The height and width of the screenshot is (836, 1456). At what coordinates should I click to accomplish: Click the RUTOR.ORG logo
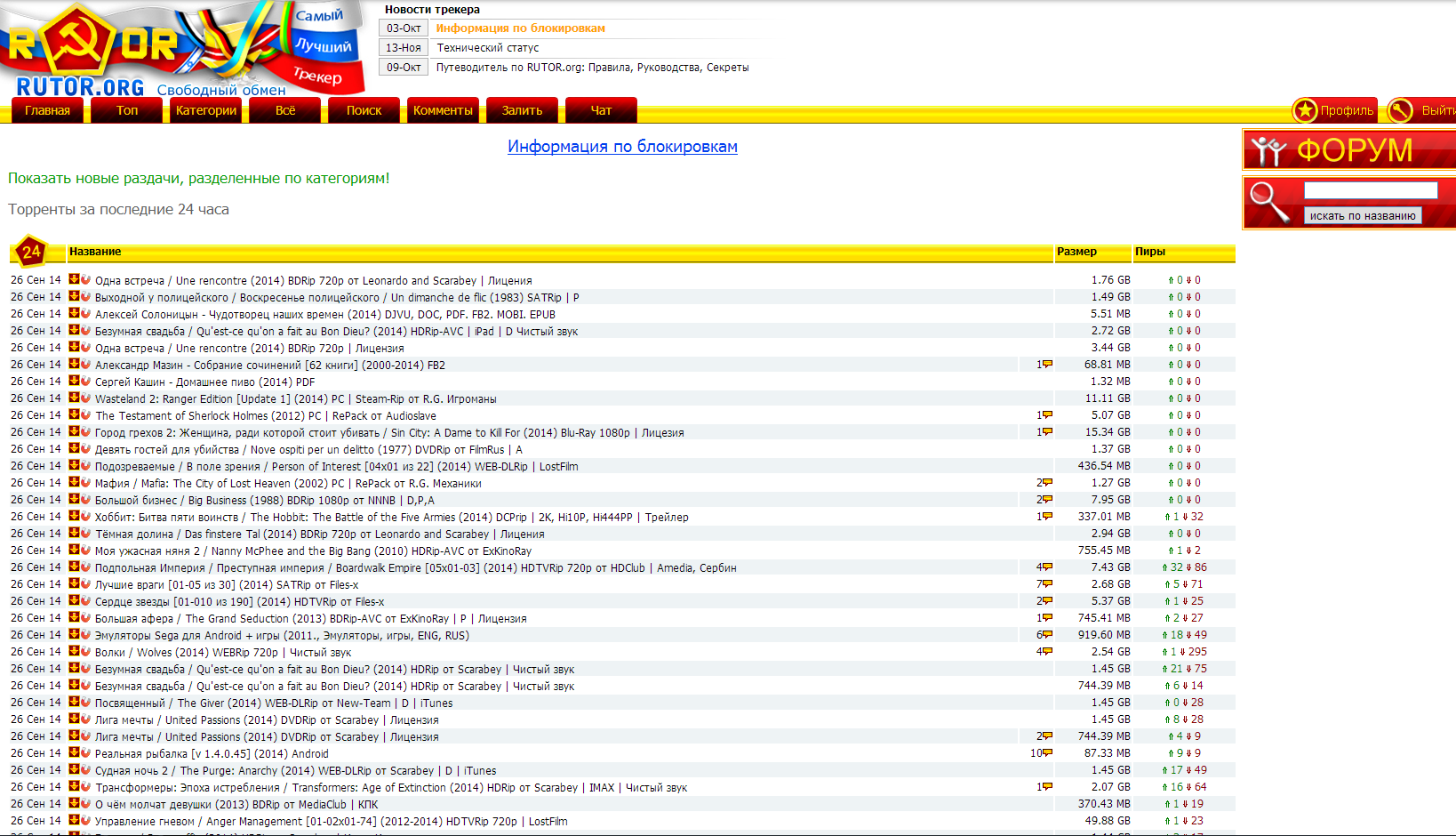pyautogui.click(x=80, y=86)
